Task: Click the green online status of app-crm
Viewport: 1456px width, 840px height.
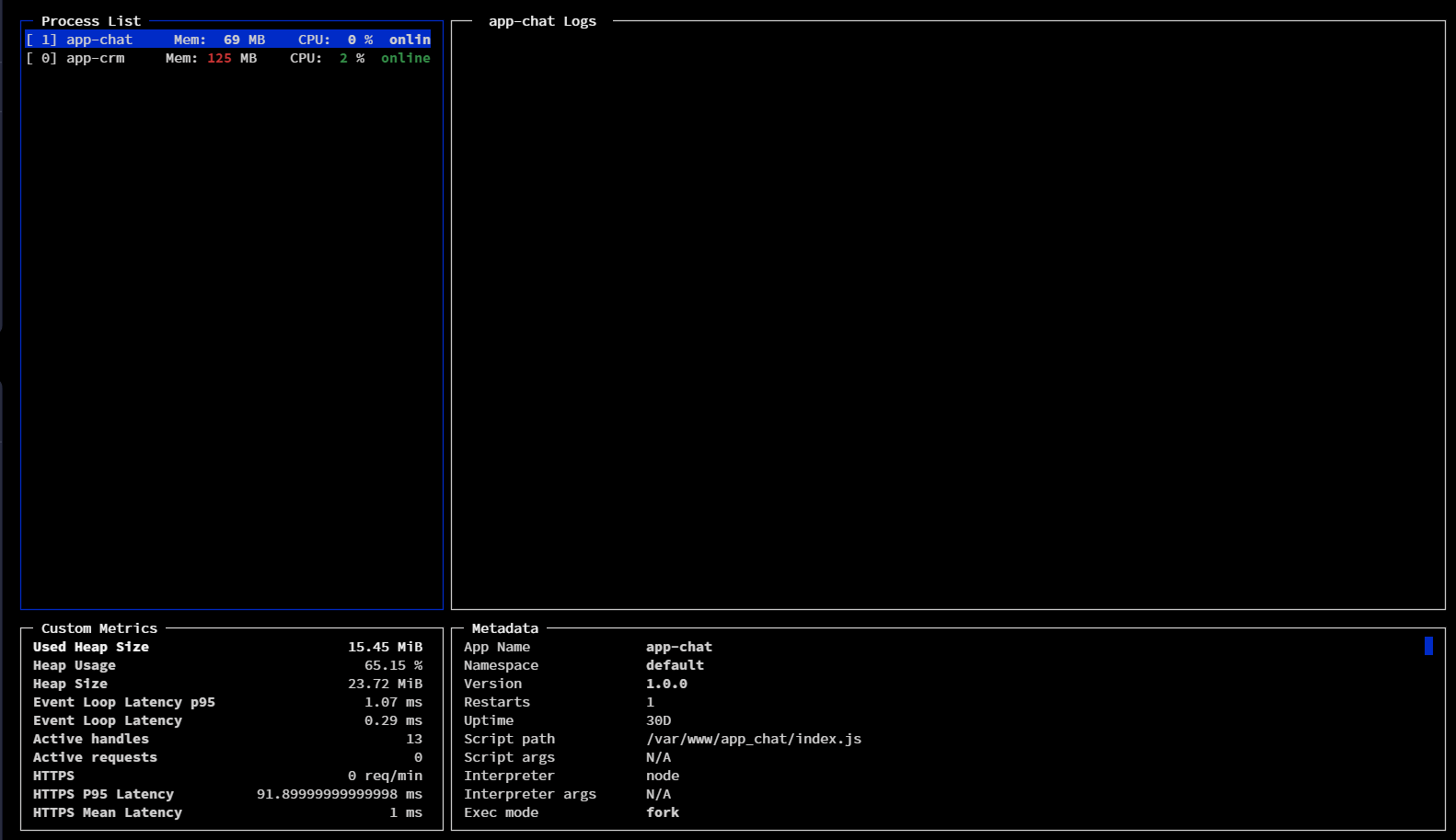Action: [405, 58]
